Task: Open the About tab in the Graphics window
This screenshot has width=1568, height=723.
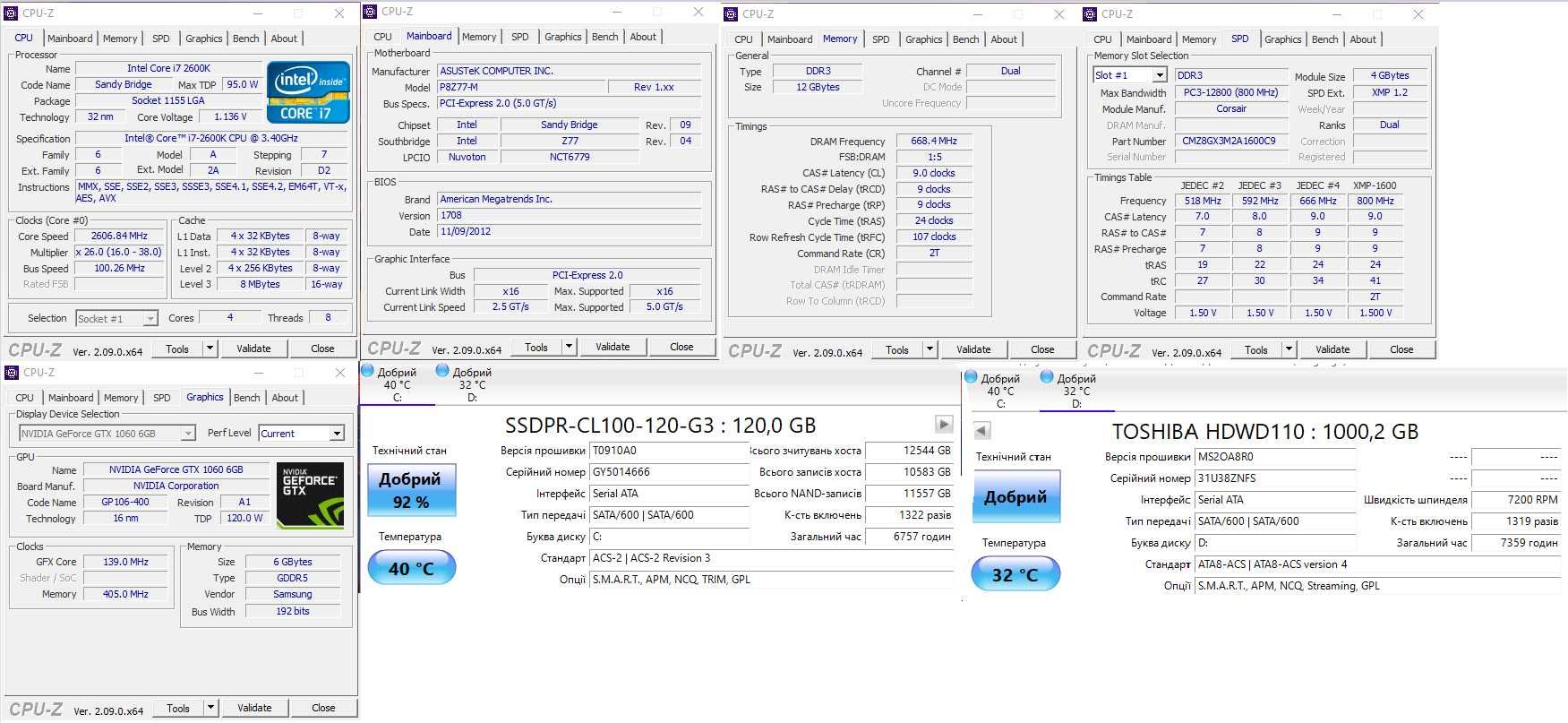Action: [285, 398]
